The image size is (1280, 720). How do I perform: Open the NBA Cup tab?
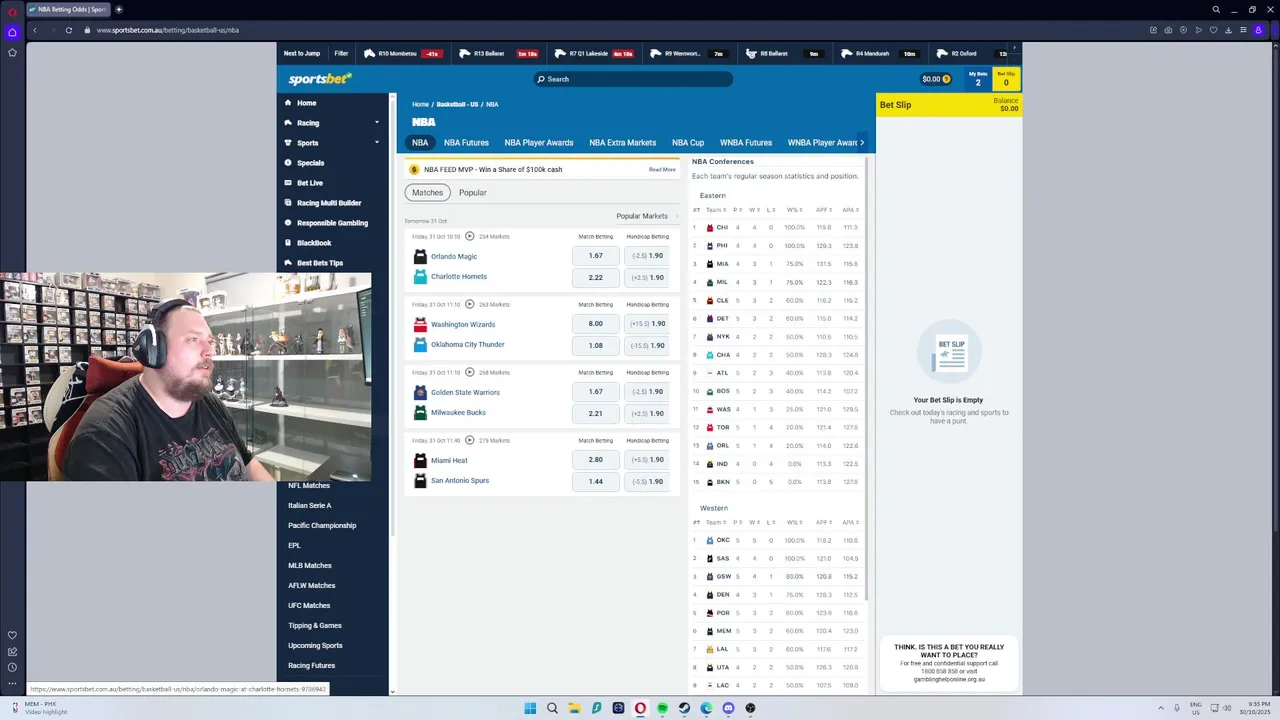688,143
